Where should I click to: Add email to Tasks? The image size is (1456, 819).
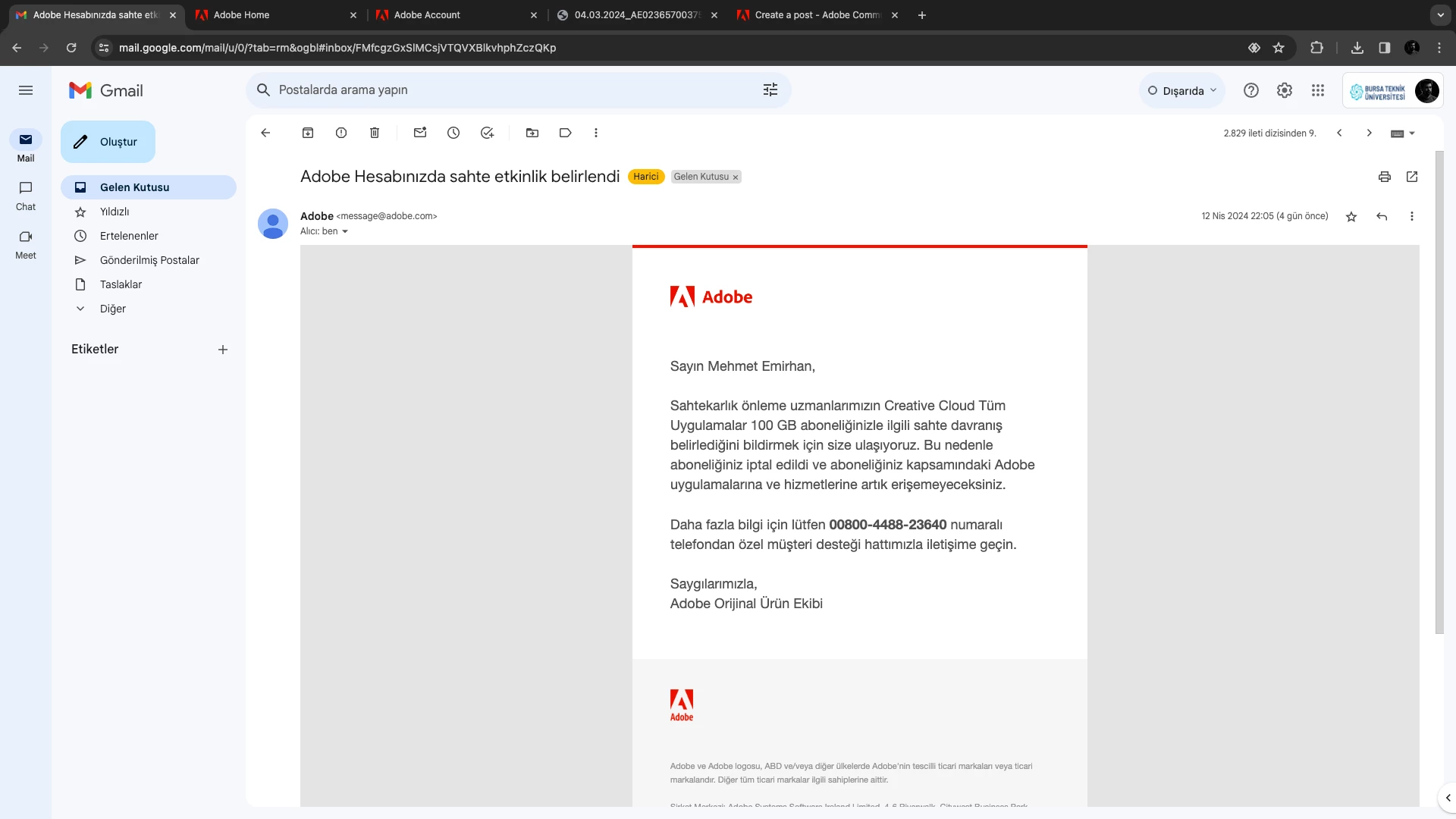487,133
